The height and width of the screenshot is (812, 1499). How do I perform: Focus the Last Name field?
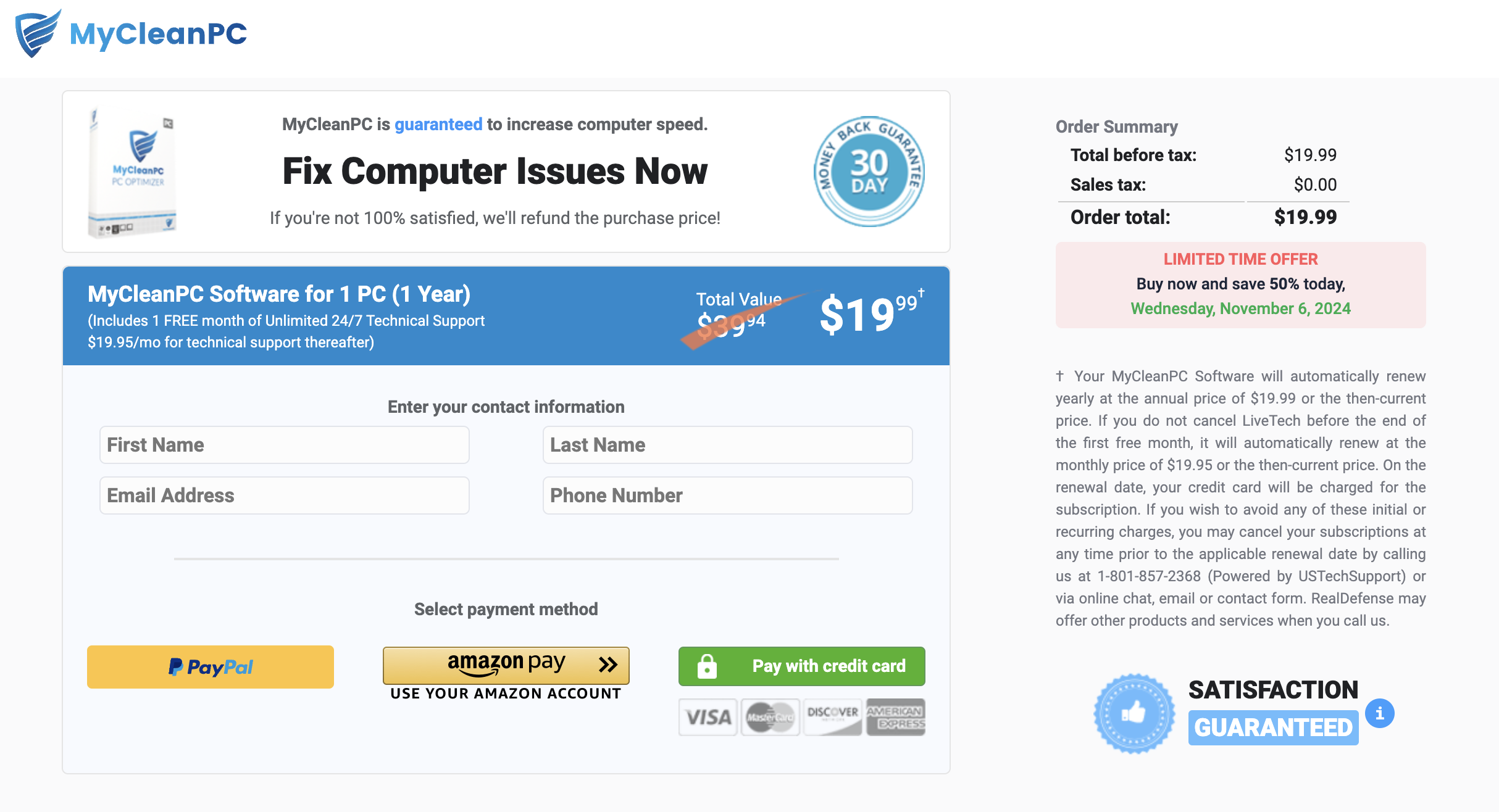(727, 445)
